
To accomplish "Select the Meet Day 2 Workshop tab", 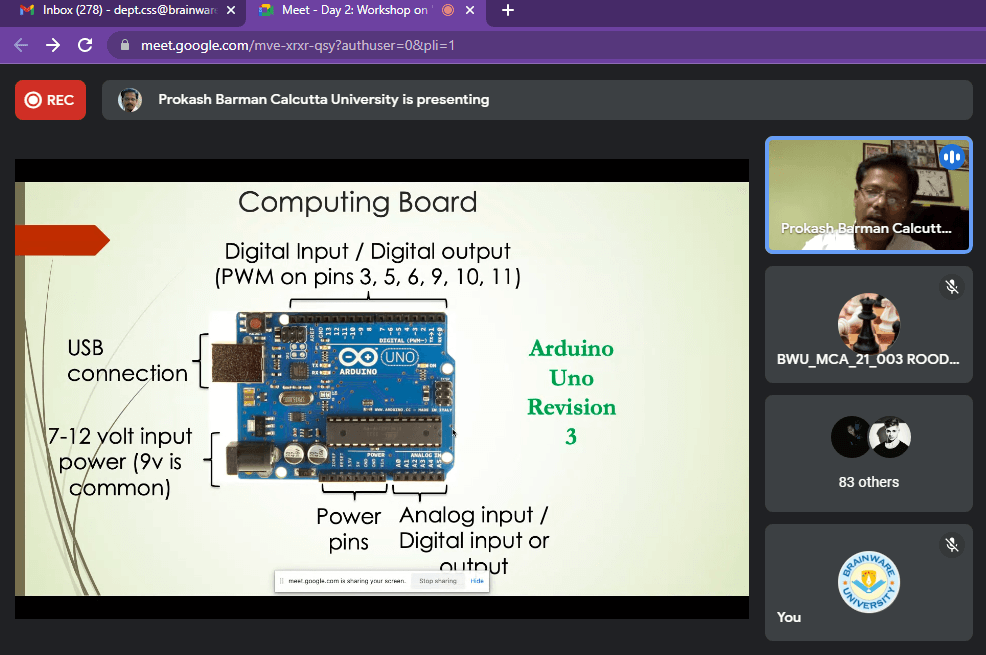I will tap(345, 11).
